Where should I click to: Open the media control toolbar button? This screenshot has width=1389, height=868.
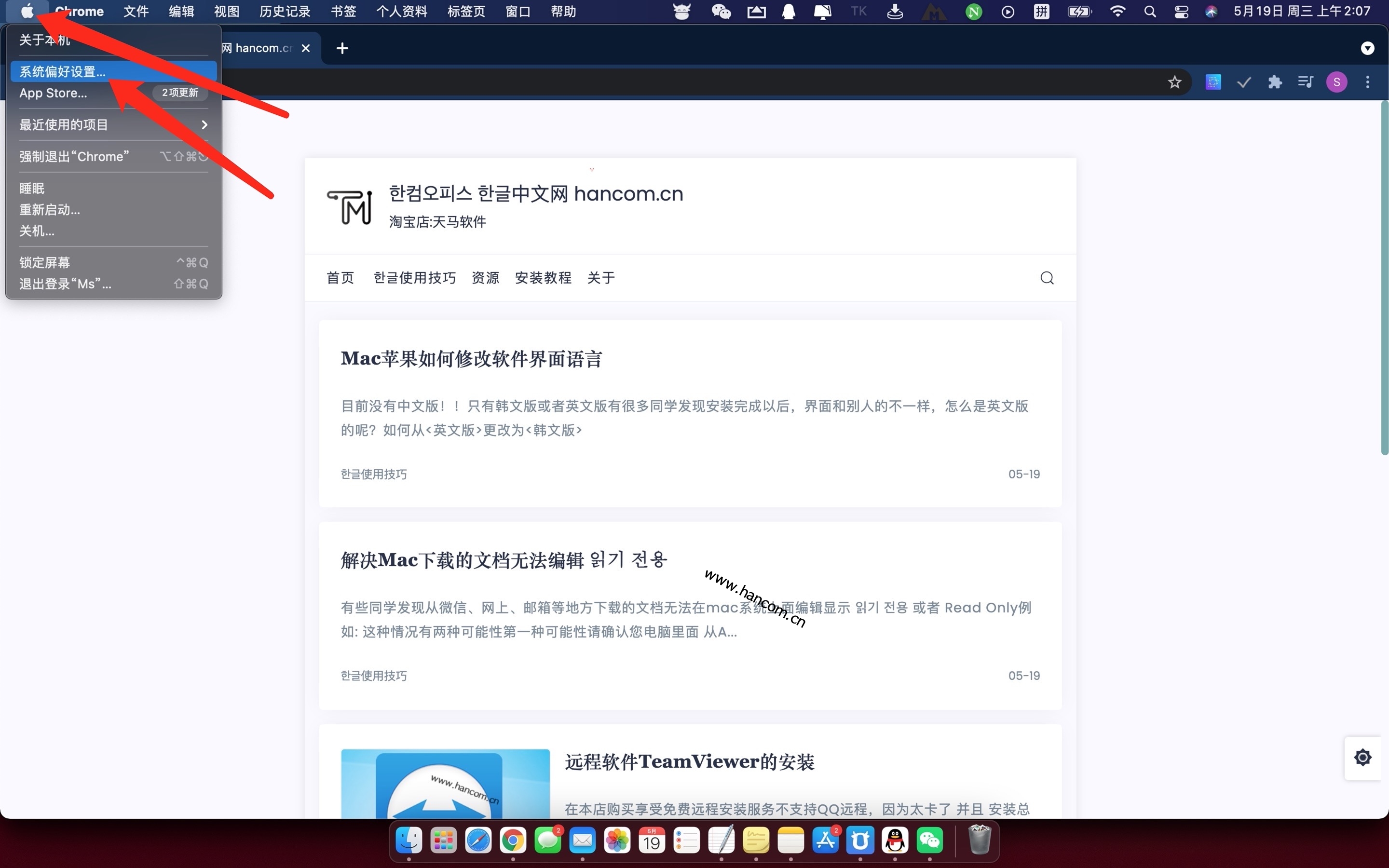pyautogui.click(x=1306, y=82)
